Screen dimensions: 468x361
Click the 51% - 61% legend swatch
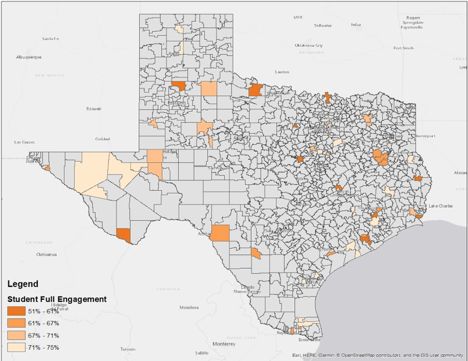16,311
